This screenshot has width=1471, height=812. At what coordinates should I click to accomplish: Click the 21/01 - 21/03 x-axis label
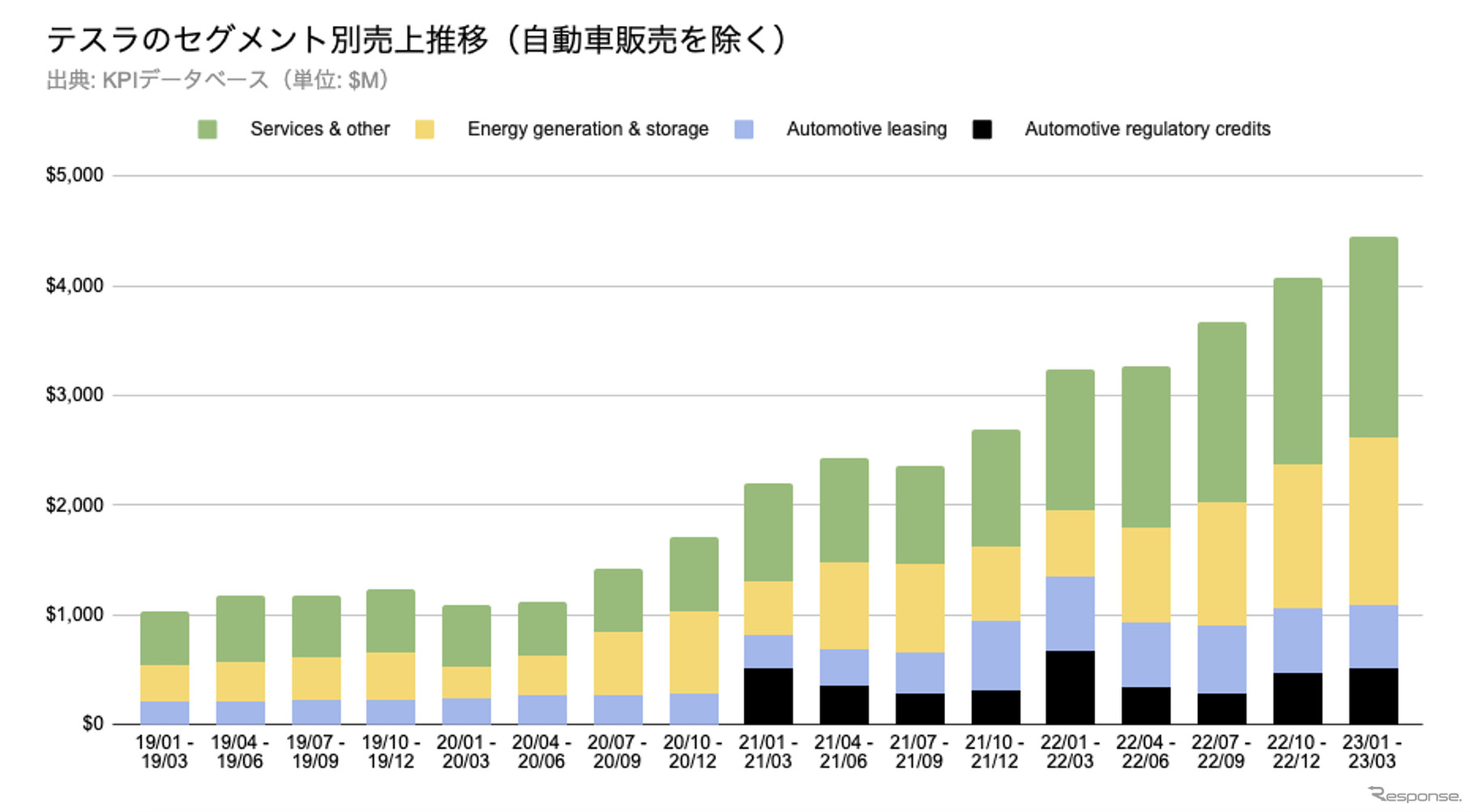[x=768, y=752]
